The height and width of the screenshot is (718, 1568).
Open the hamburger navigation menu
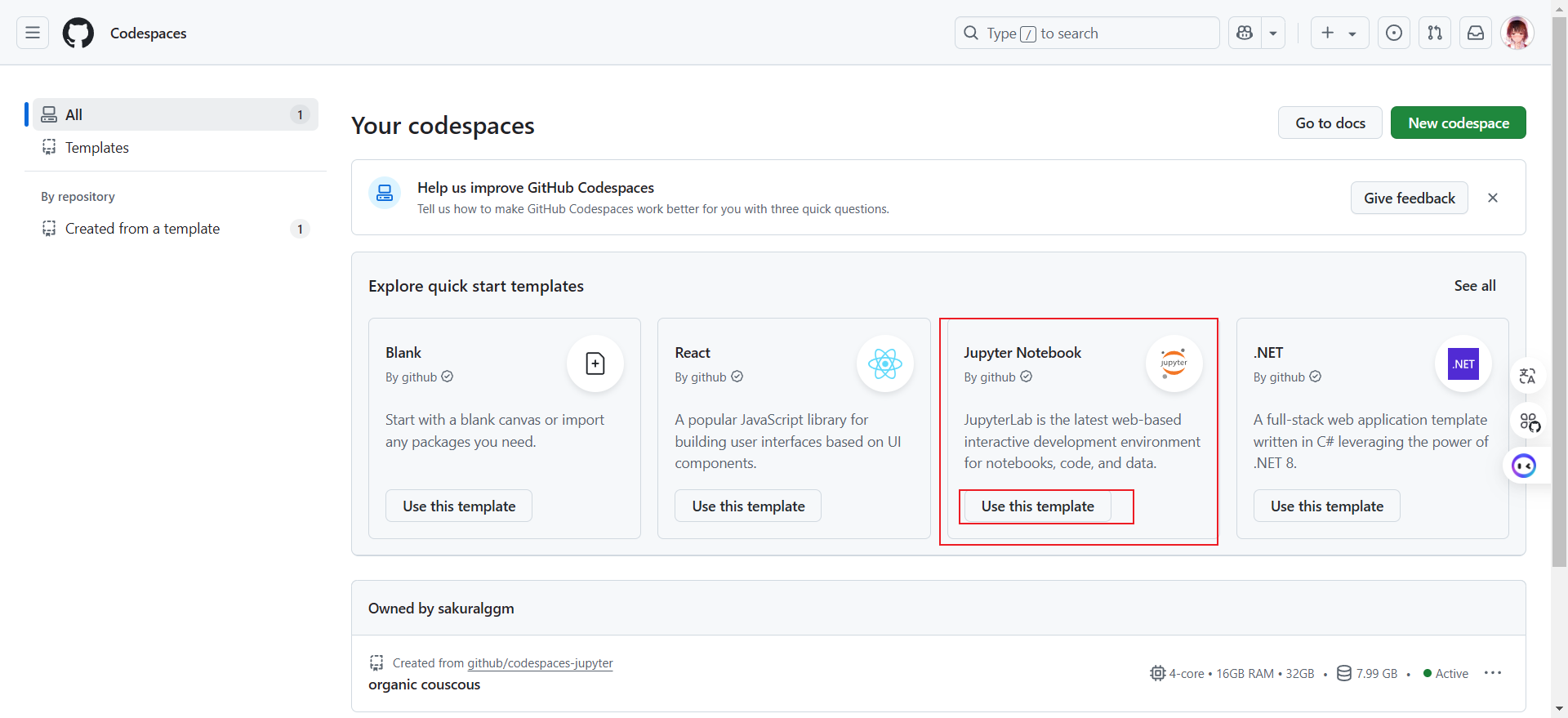[33, 33]
